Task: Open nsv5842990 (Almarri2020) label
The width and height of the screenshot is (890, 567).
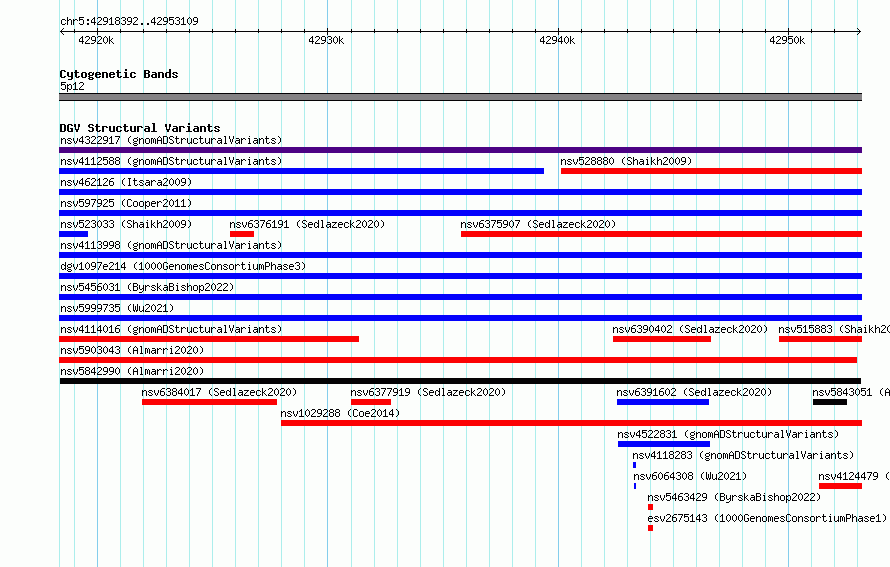Action: 132,371
